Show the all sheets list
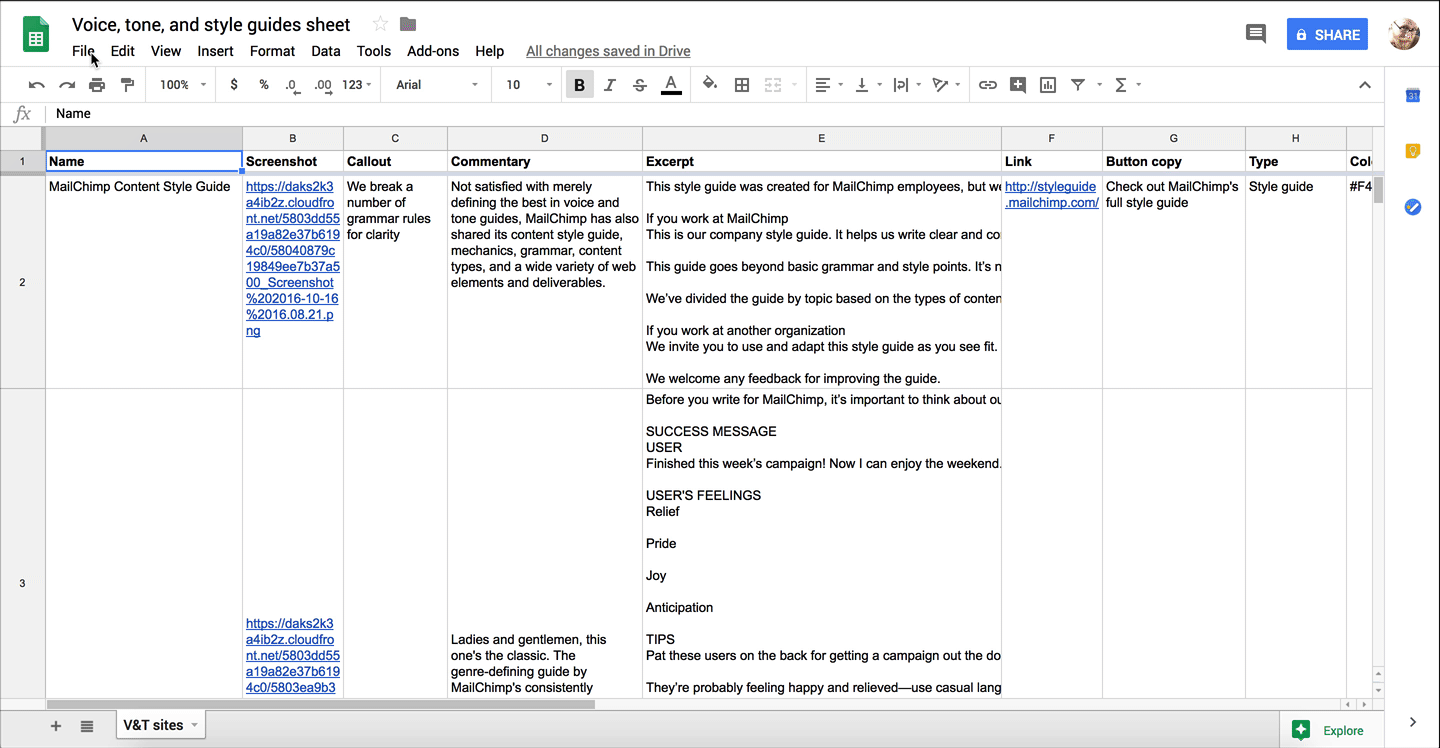Viewport: 1440px width, 748px height. coord(87,726)
